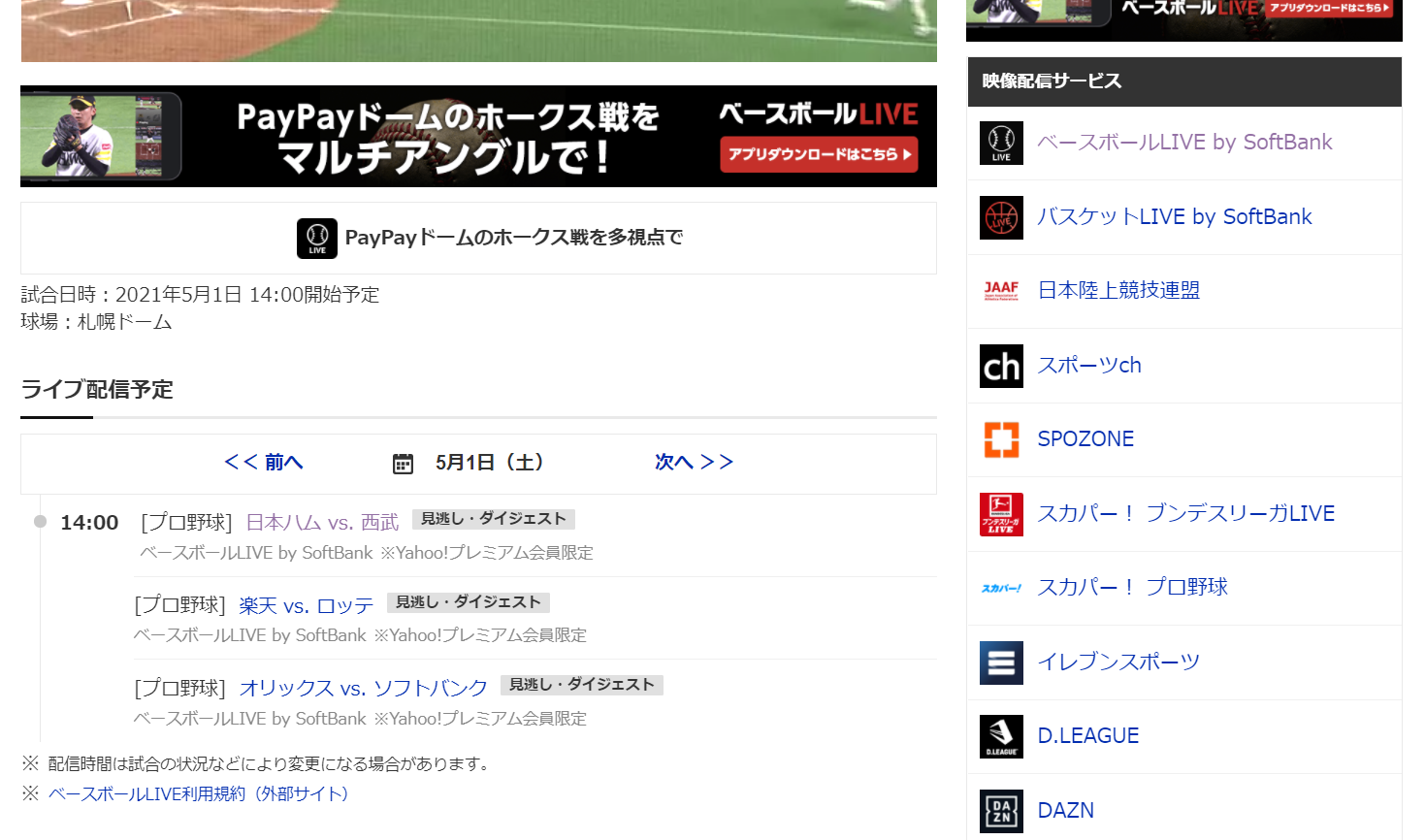
Task: Open スカパー! プロ野球 link
Action: 1133,587
